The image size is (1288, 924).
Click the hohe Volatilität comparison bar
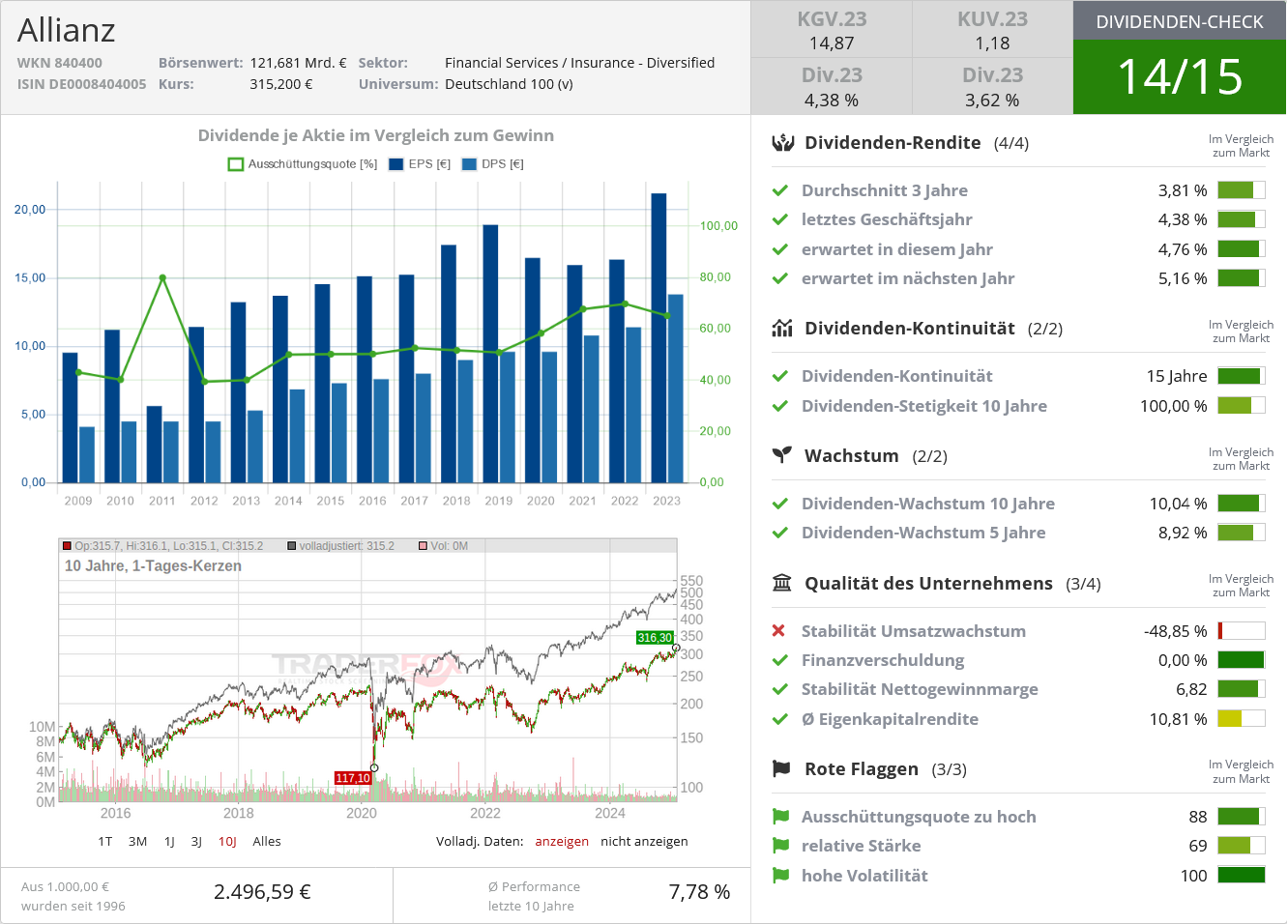1242,876
